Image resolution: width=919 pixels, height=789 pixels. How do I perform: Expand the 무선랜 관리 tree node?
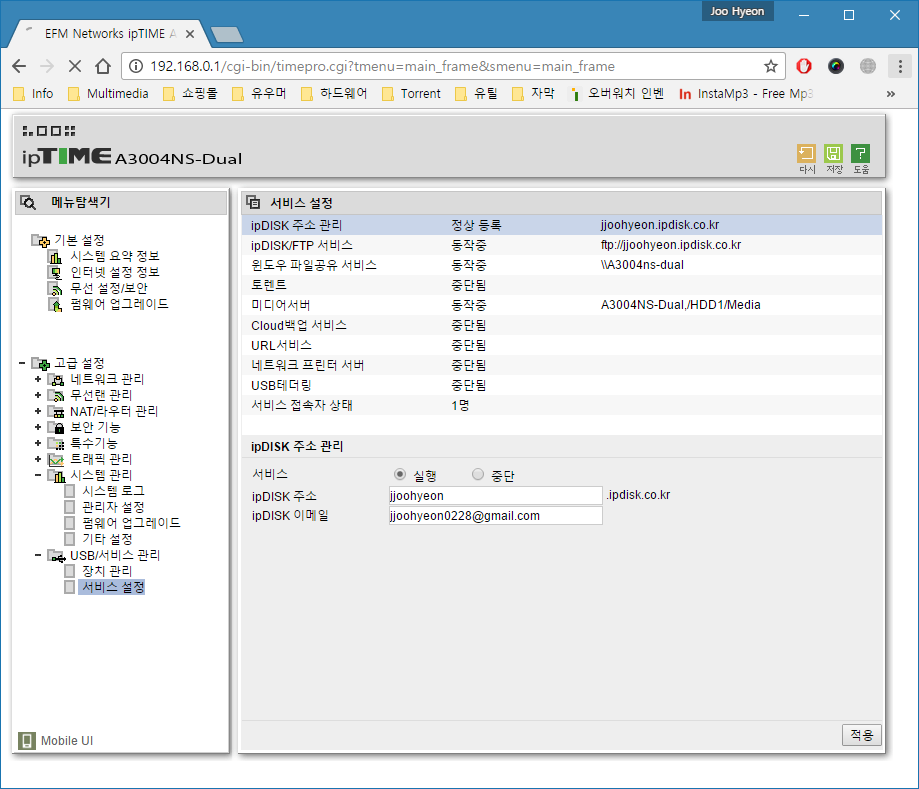(x=38, y=395)
